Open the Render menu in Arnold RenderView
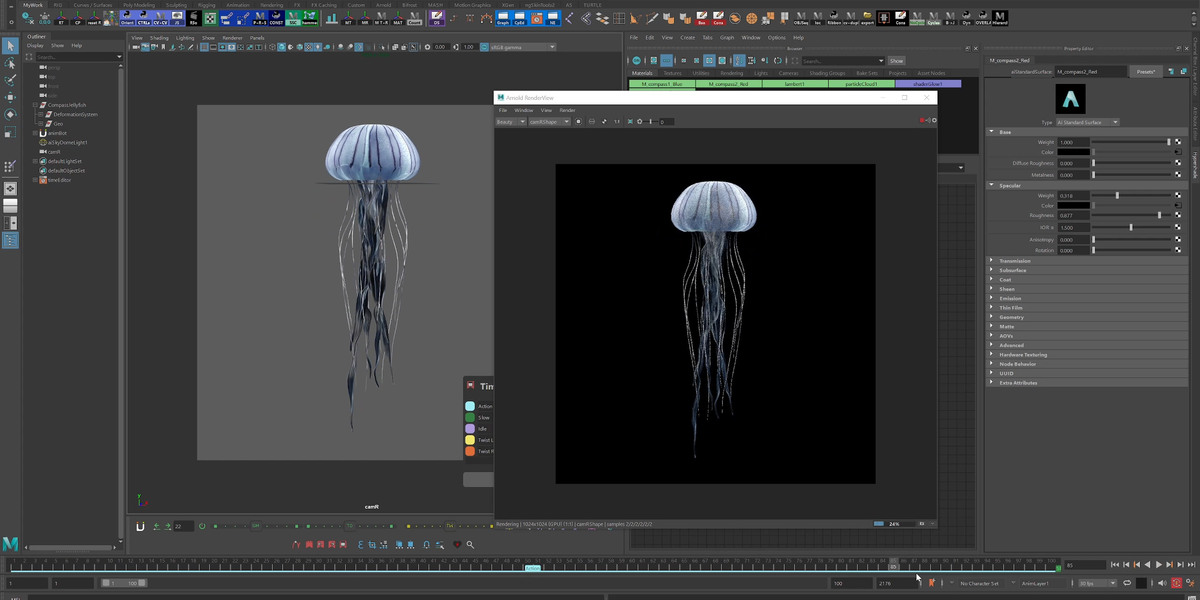 coord(567,110)
